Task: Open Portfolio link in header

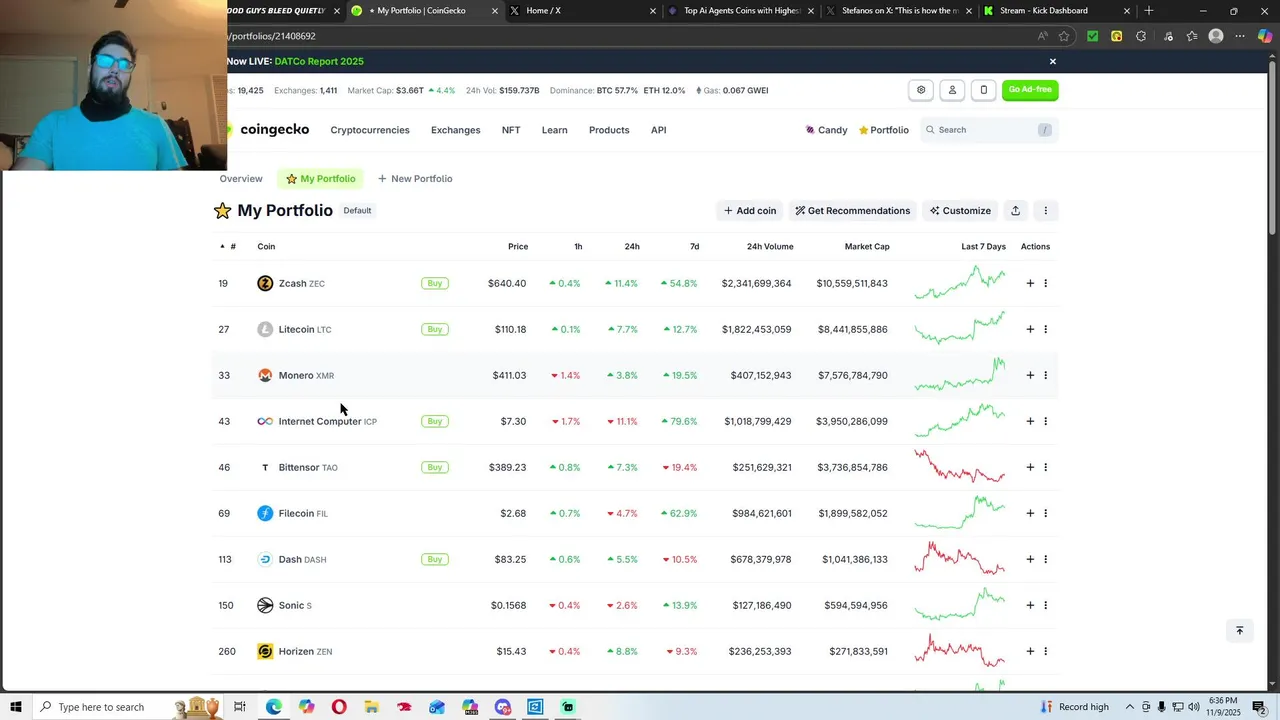Action: [884, 130]
